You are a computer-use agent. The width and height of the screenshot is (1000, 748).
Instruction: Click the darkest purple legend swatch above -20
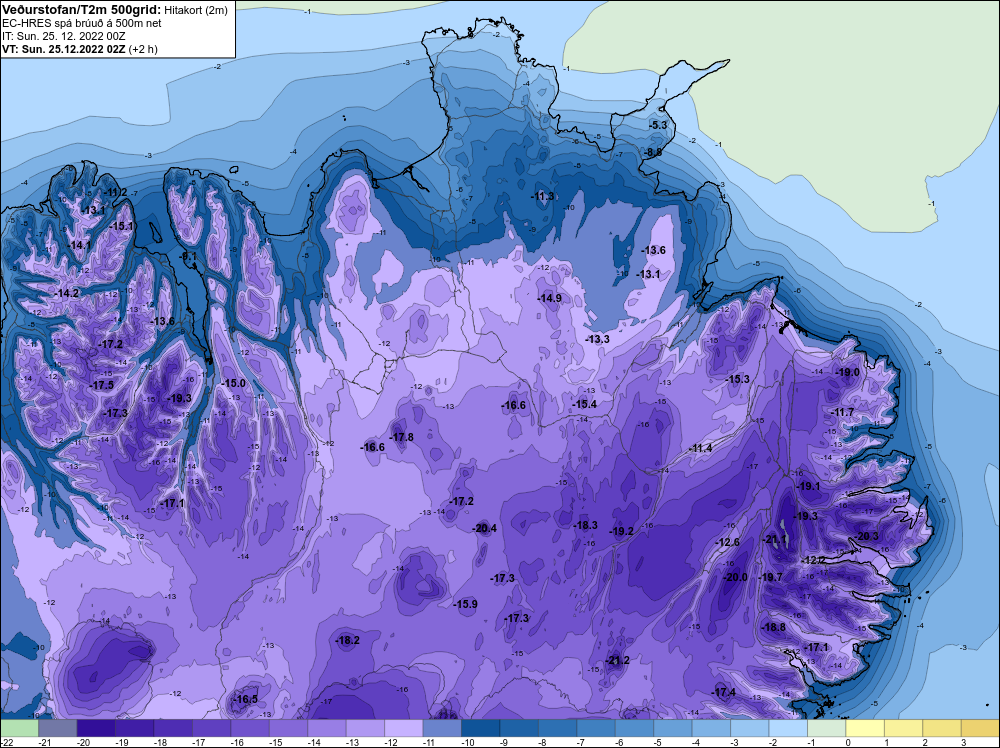click(96, 728)
